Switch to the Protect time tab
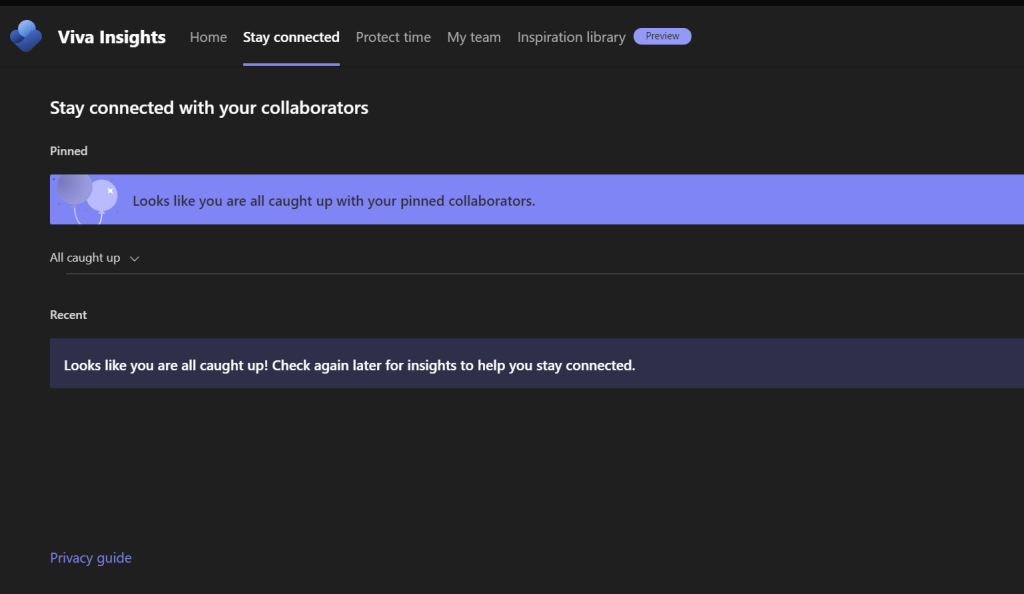1024x594 pixels. 393,37
